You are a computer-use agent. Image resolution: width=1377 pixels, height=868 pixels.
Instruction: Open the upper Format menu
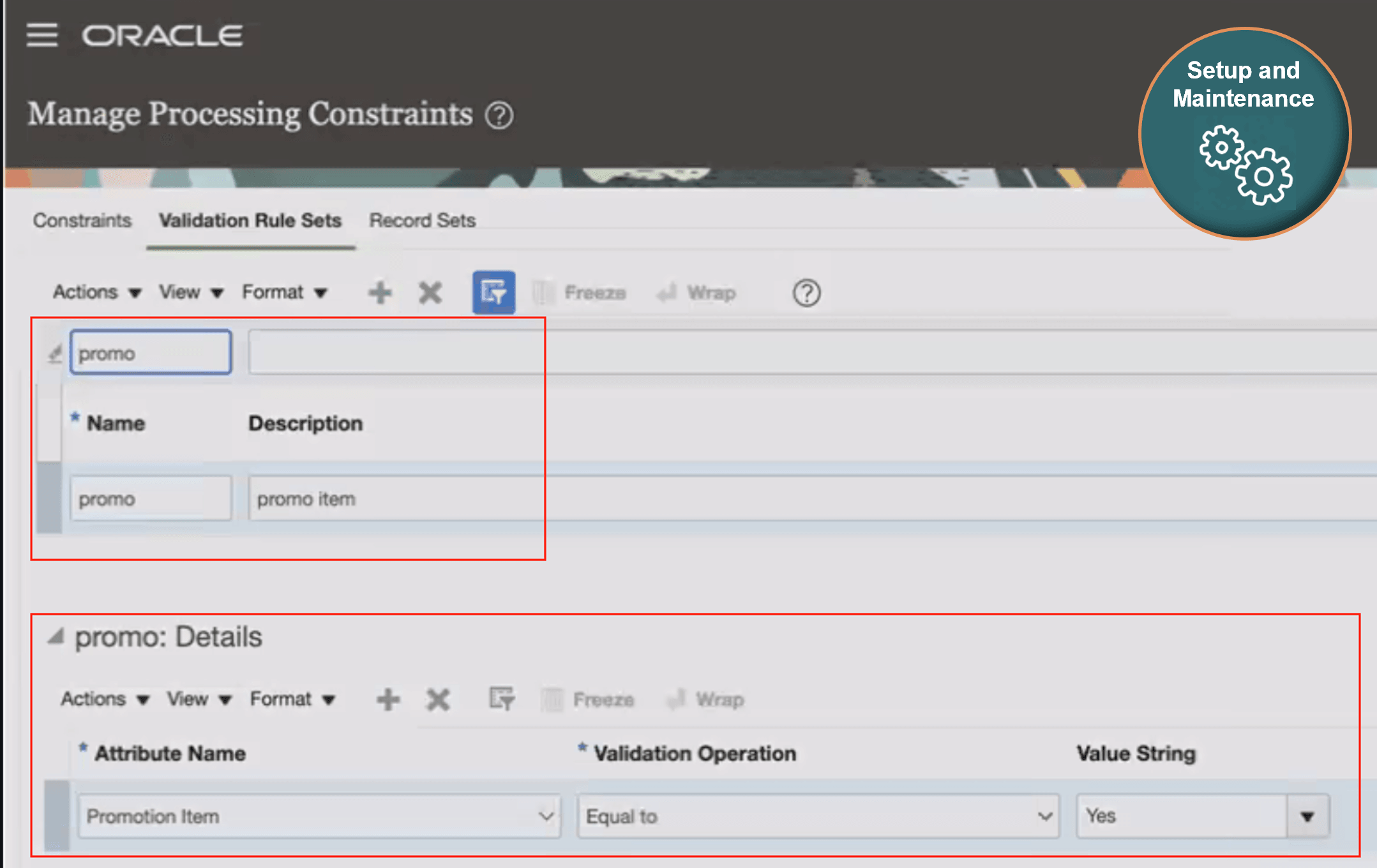click(283, 292)
